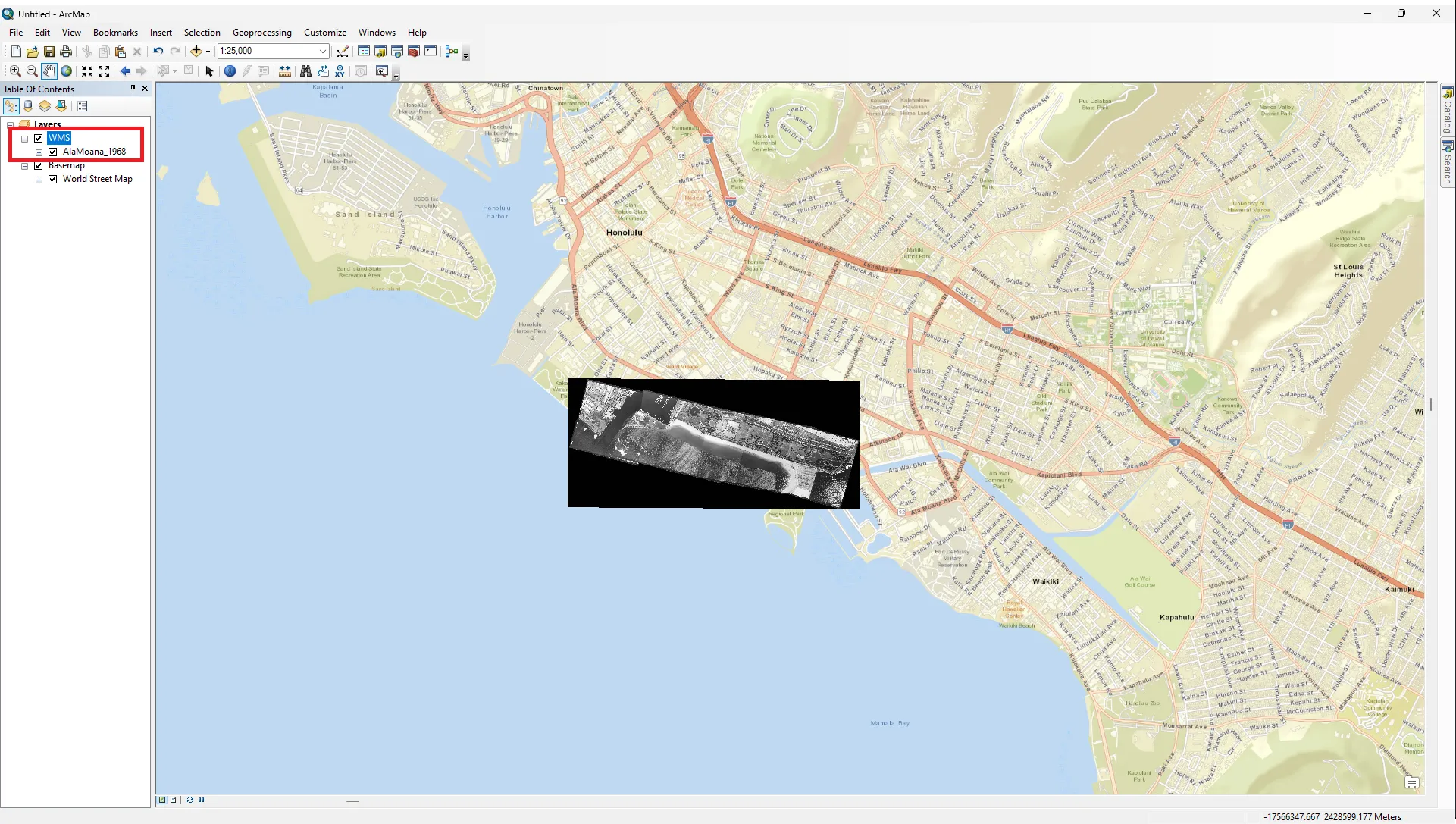Print the current map
The height and width of the screenshot is (824, 1456).
66,52
